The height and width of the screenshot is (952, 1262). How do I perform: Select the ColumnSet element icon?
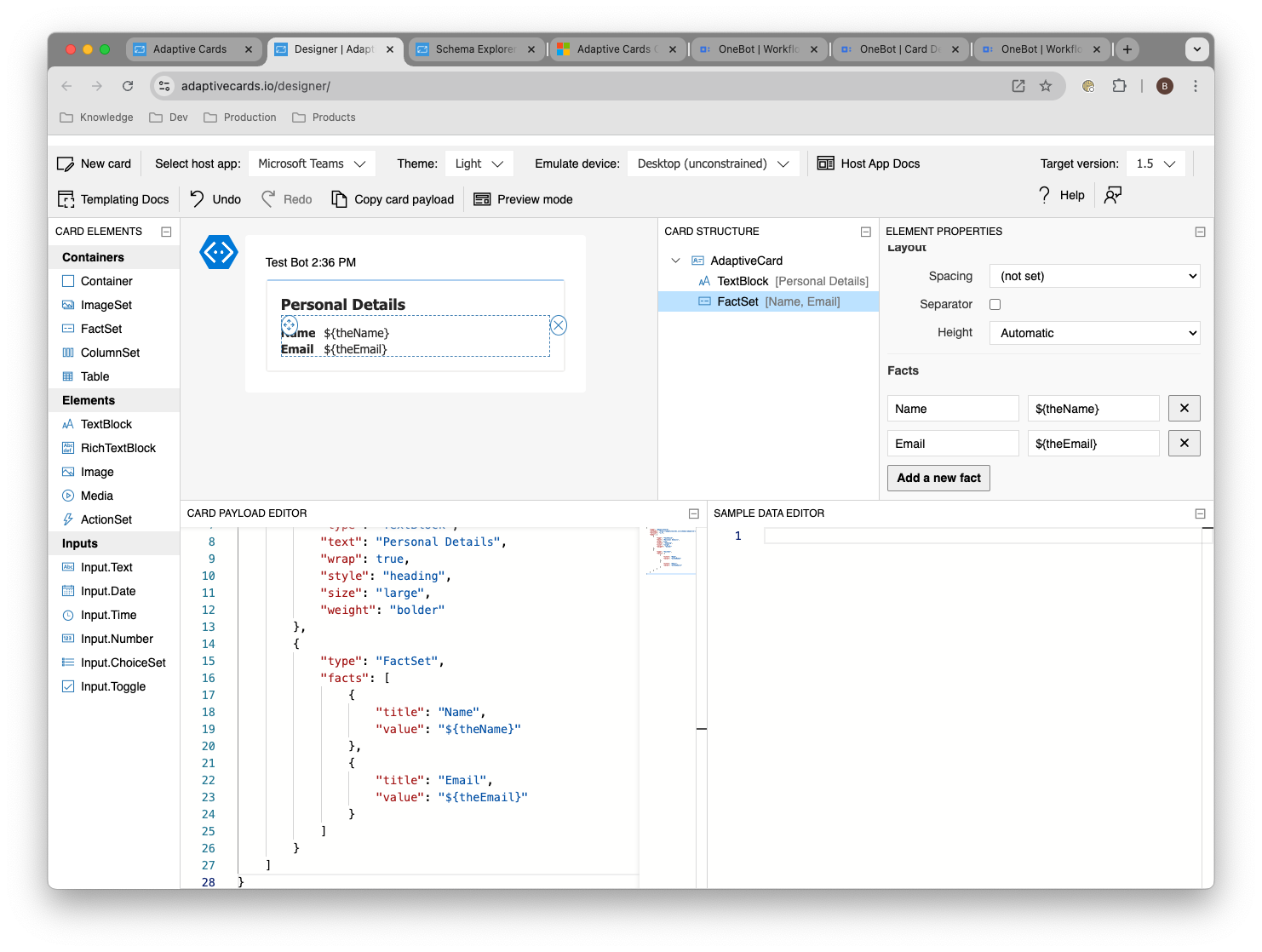(x=68, y=353)
